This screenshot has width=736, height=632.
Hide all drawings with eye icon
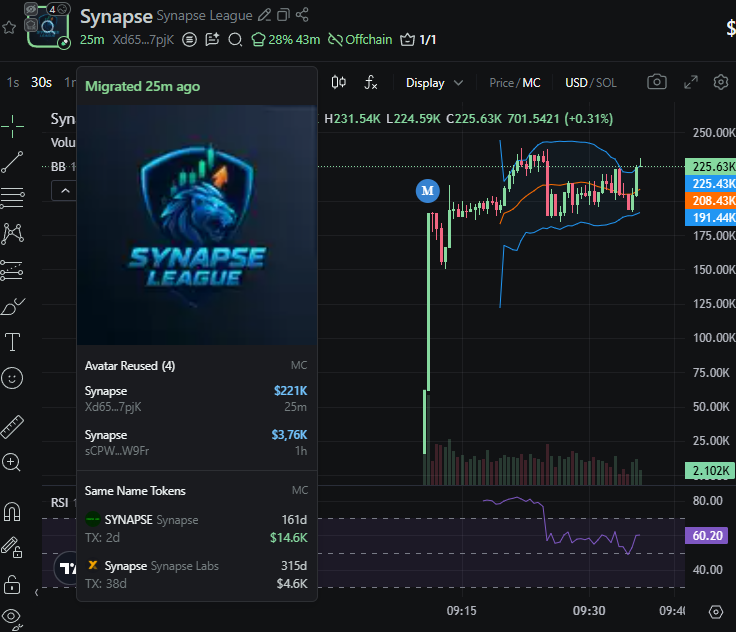tap(13, 616)
